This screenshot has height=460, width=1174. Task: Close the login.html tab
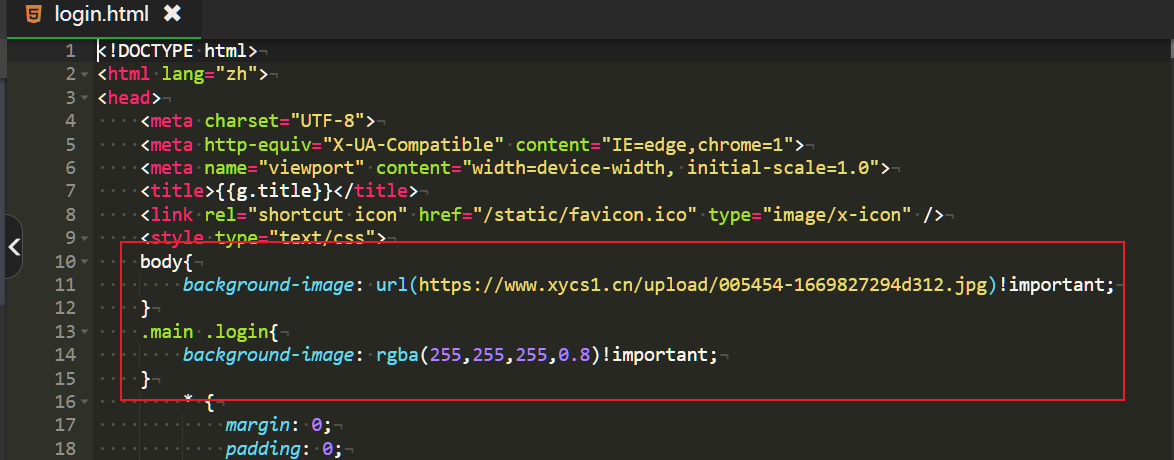(172, 13)
